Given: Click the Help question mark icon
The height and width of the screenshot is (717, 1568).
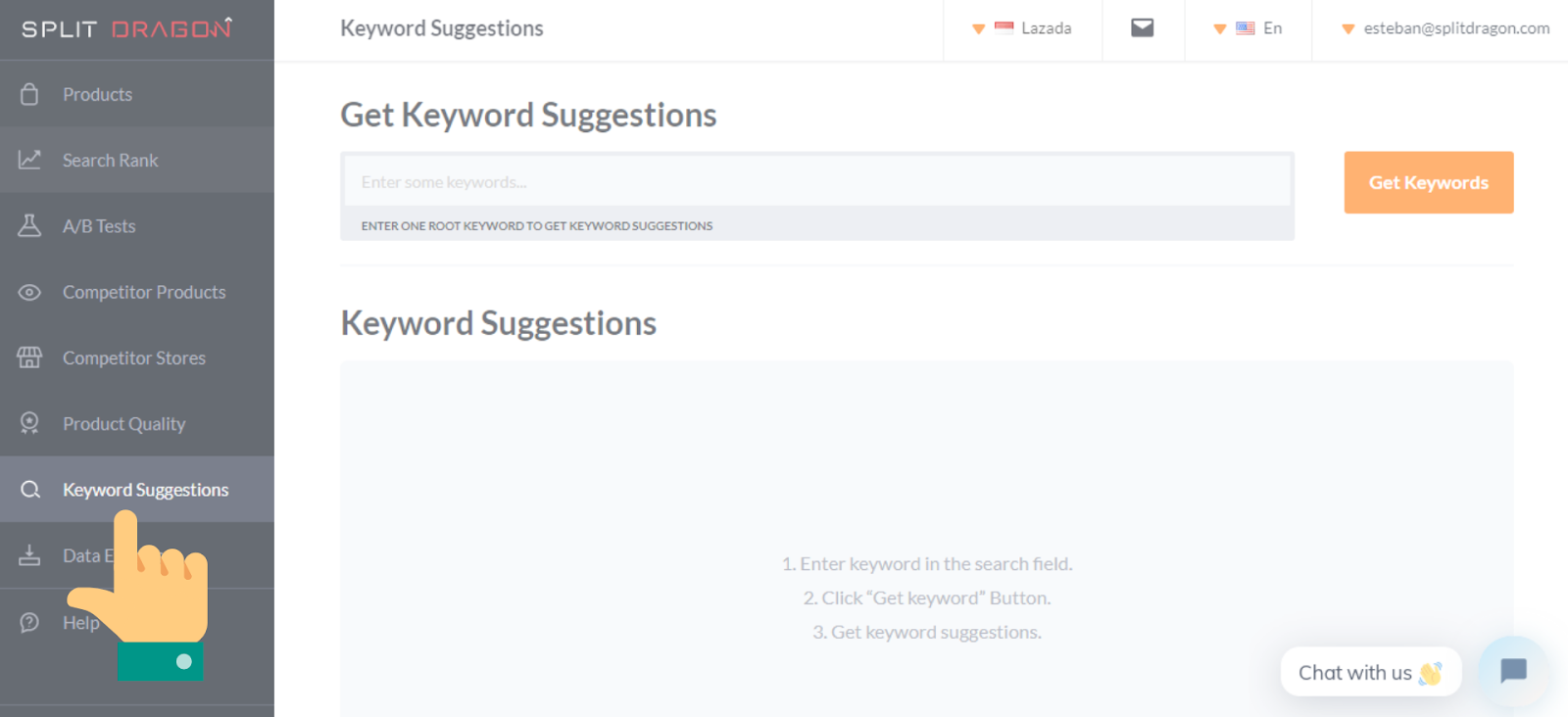Looking at the screenshot, I should 29,622.
